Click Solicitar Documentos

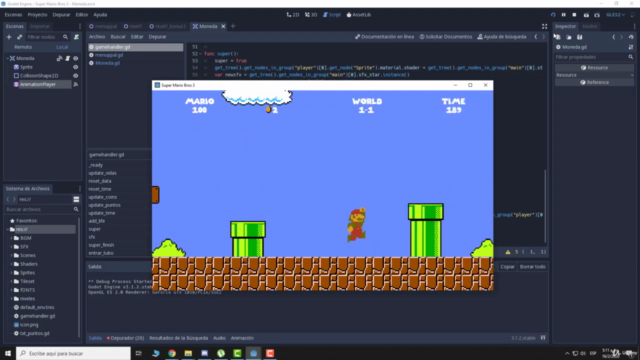pos(446,37)
